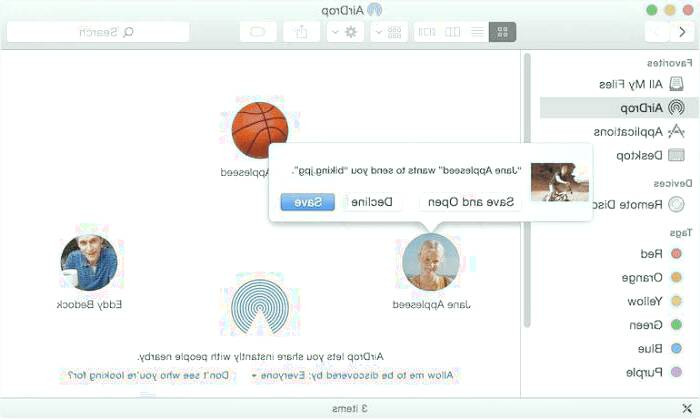Select Remote Disc under Devices
Screen dimensions: 700x420
(638, 204)
